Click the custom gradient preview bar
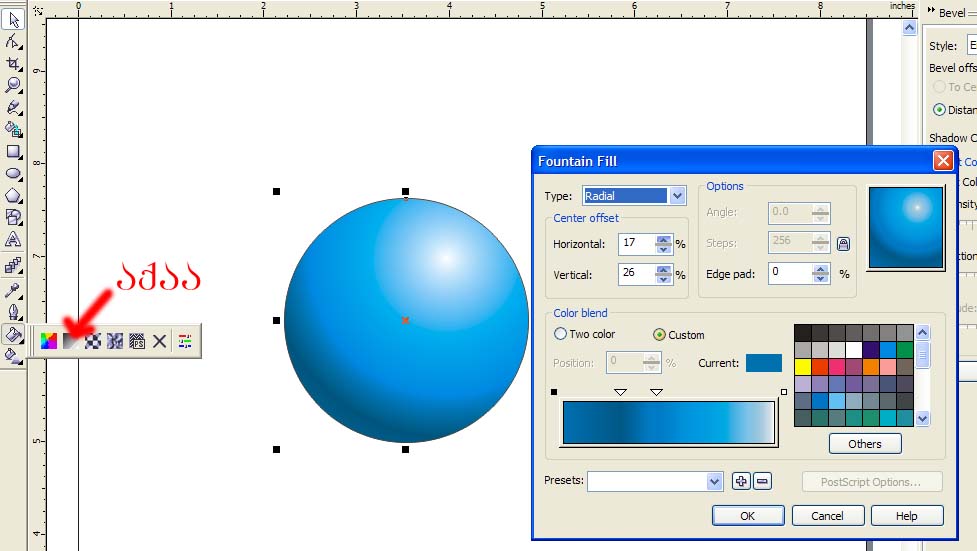This screenshot has width=977, height=551. tap(669, 422)
